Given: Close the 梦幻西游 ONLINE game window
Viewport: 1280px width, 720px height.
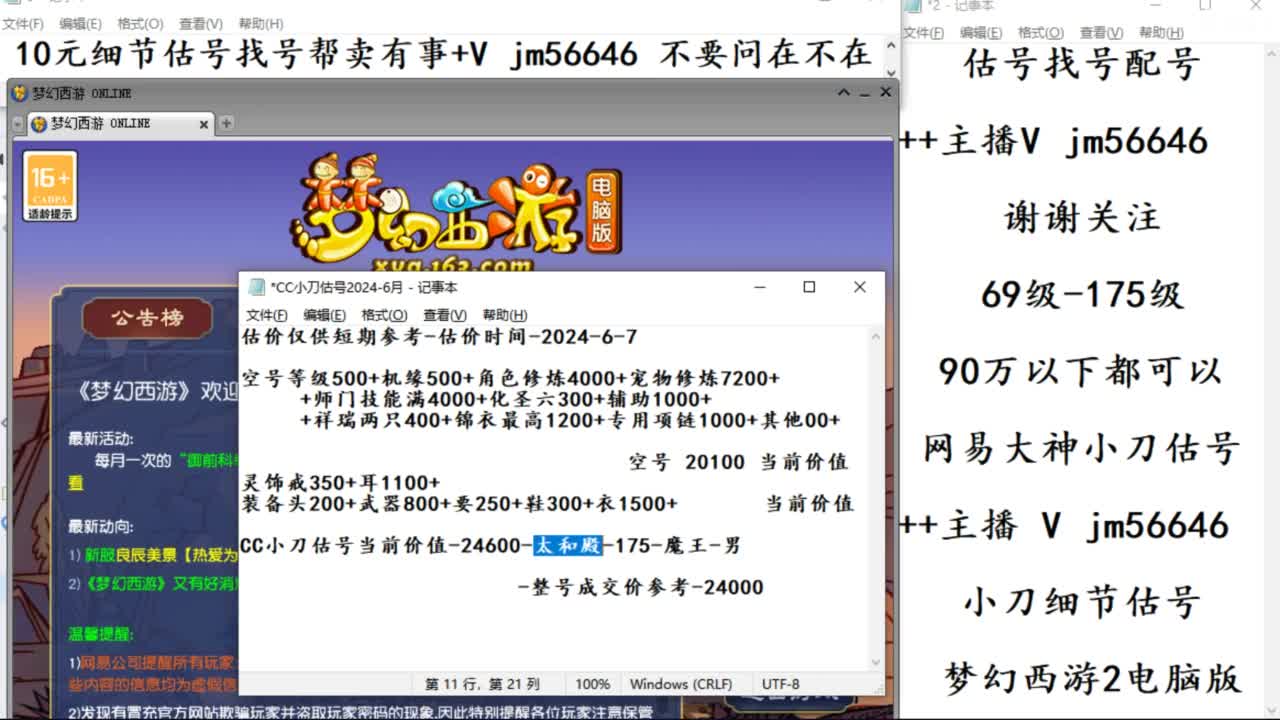Looking at the screenshot, I should coord(885,92).
